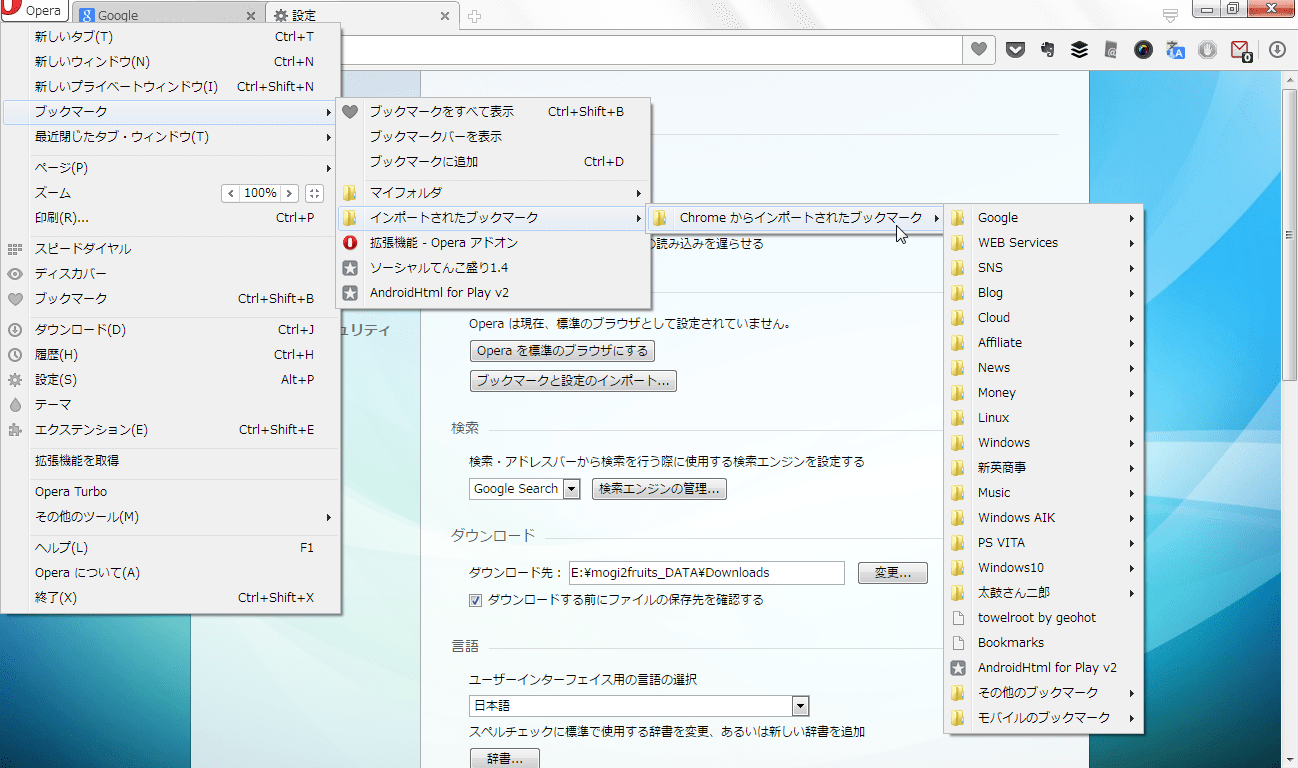Open ブックマーク with the Ctrl+Shift+B heart icon
This screenshot has height=768, width=1298.
pyautogui.click(x=171, y=299)
